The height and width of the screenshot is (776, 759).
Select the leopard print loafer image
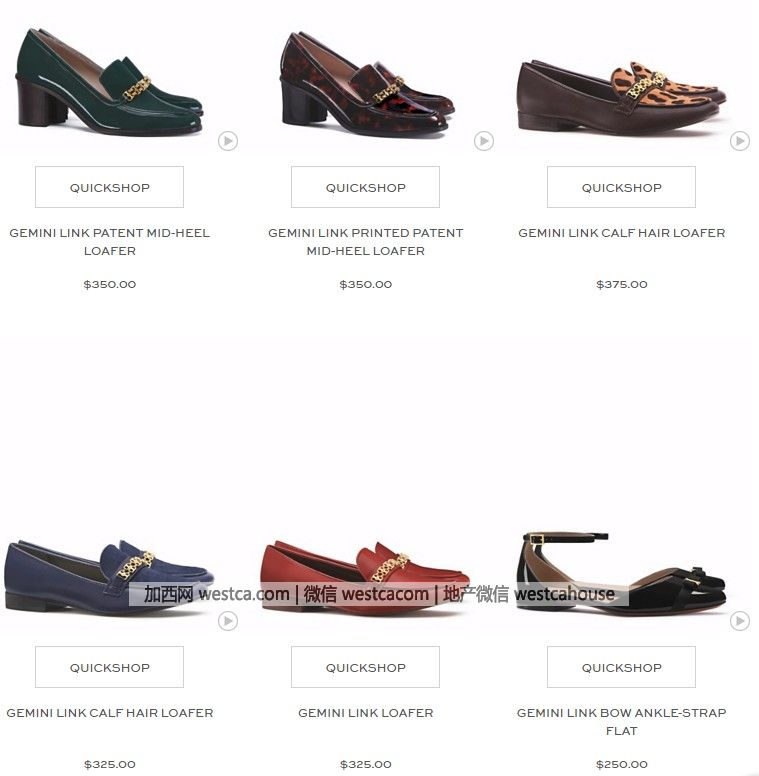[x=622, y=97]
